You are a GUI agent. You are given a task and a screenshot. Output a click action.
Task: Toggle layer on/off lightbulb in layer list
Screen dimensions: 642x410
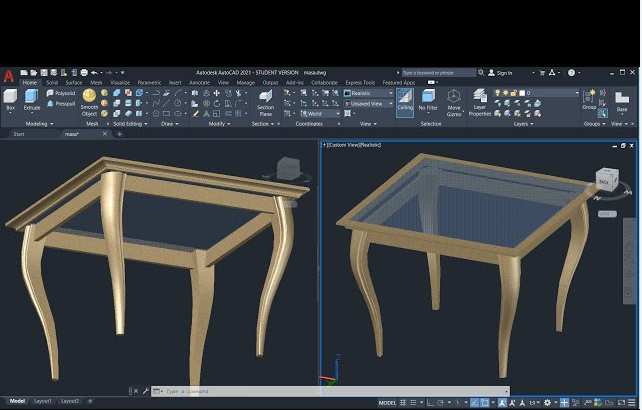(497, 93)
